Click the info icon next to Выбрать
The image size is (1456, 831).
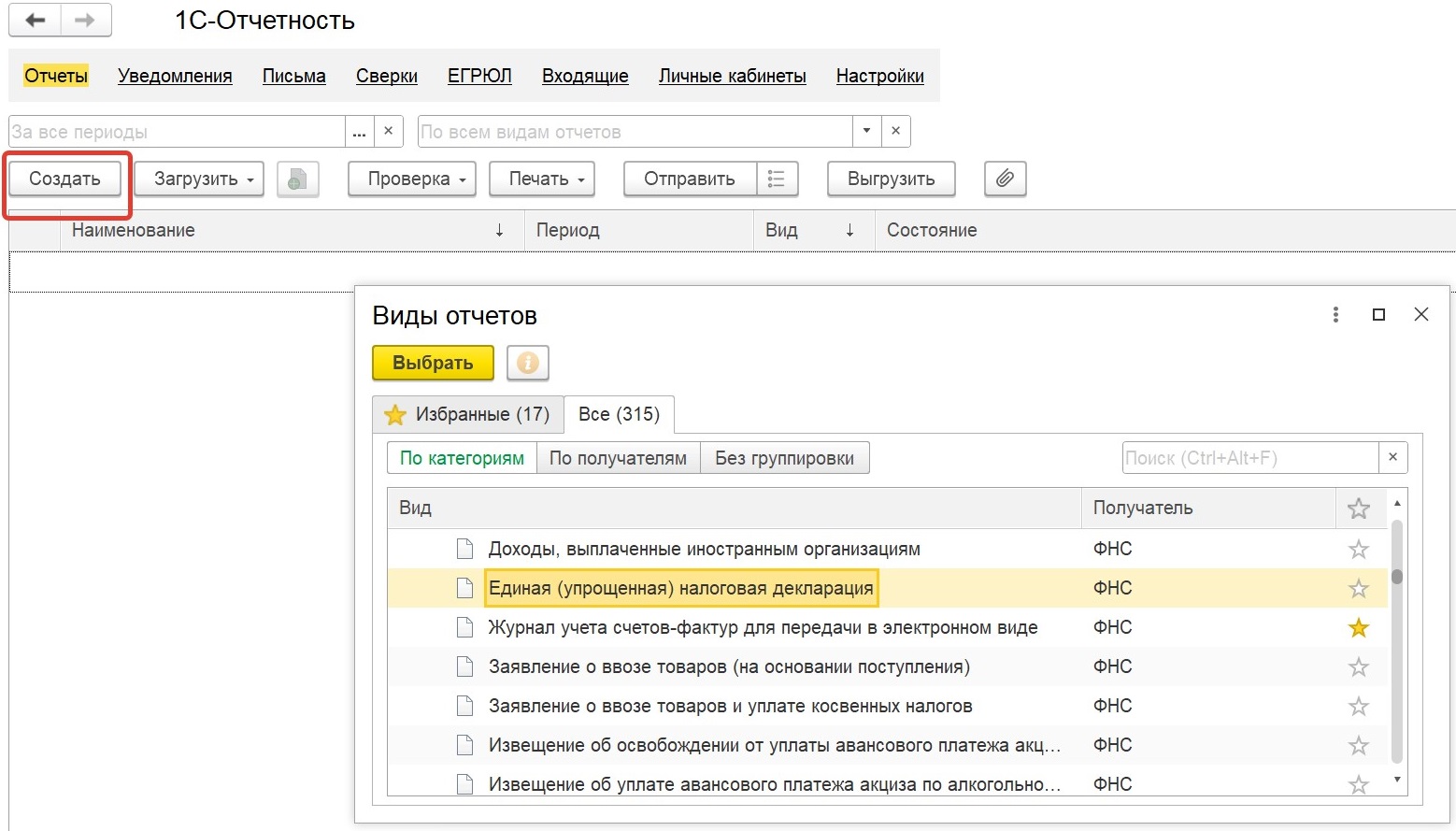click(x=528, y=363)
